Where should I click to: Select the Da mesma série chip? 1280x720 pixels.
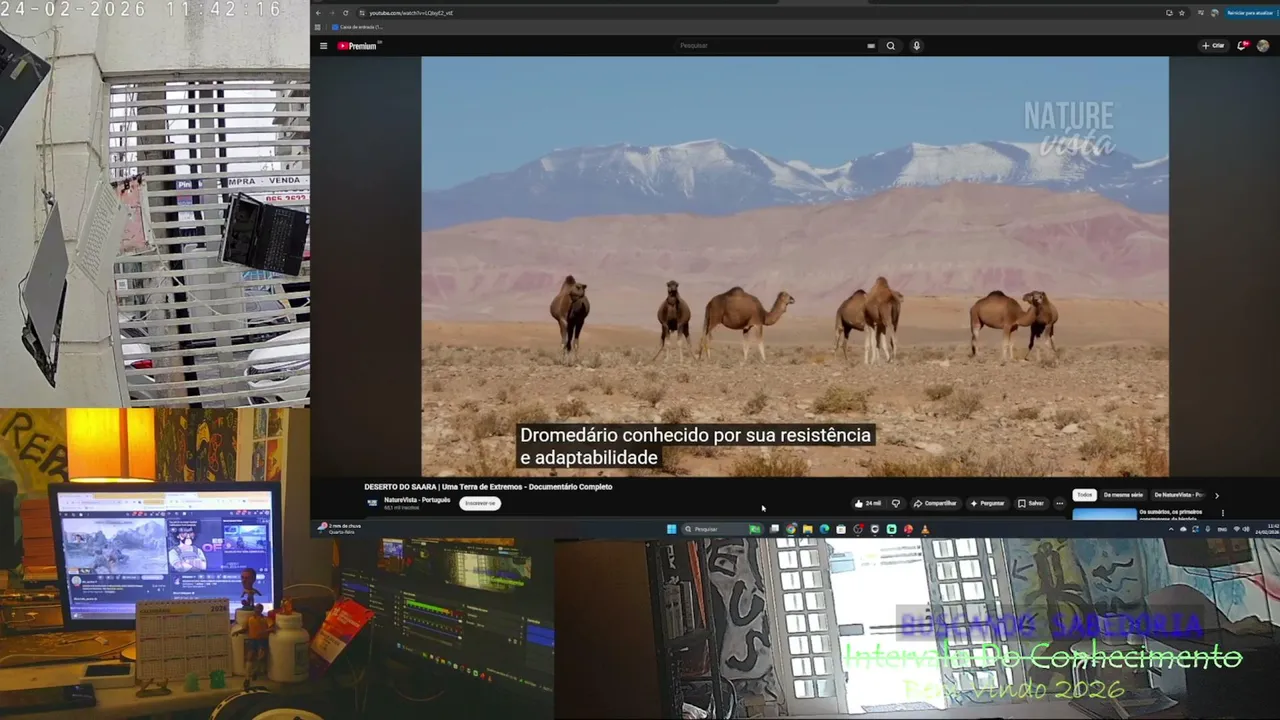point(1123,495)
